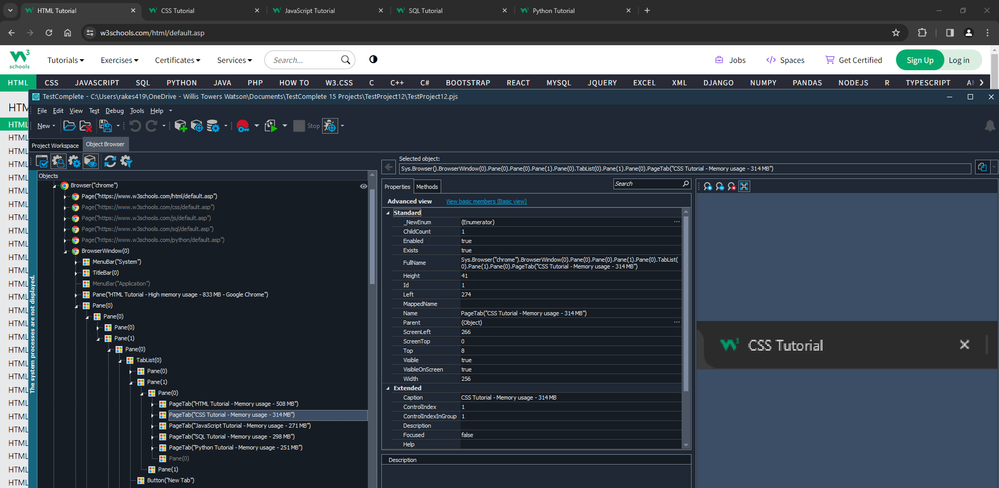Click the Run test green play icon
Viewport: 999px width, 488px height.
(x=269, y=126)
